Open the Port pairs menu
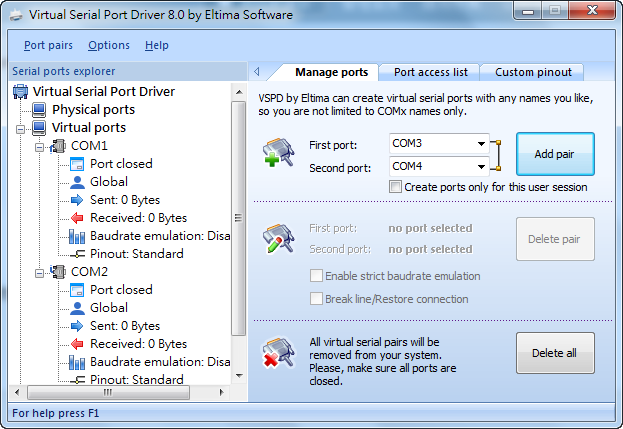The width and height of the screenshot is (623, 429). pos(48,45)
